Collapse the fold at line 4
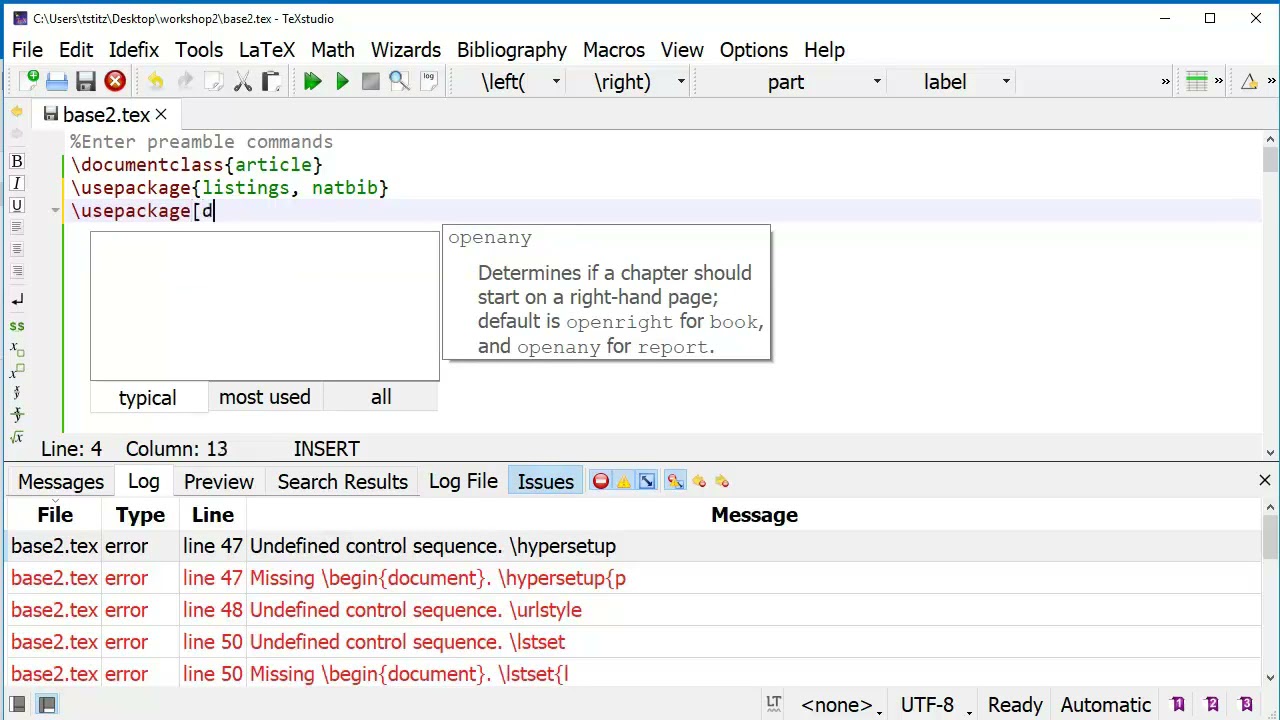The image size is (1280, 720). click(x=55, y=210)
